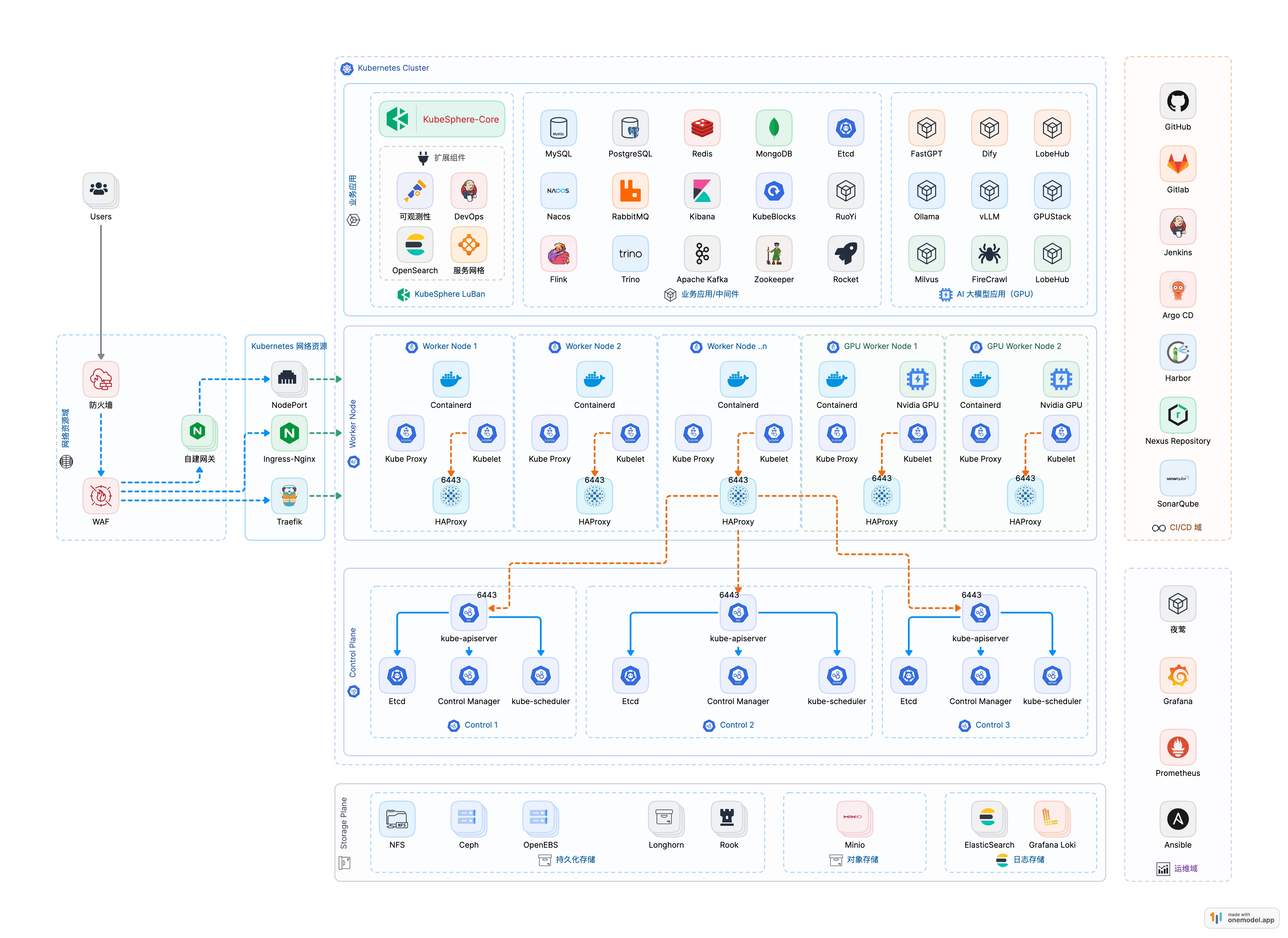Select Containerd icon in Worker Node 1

coord(451,379)
